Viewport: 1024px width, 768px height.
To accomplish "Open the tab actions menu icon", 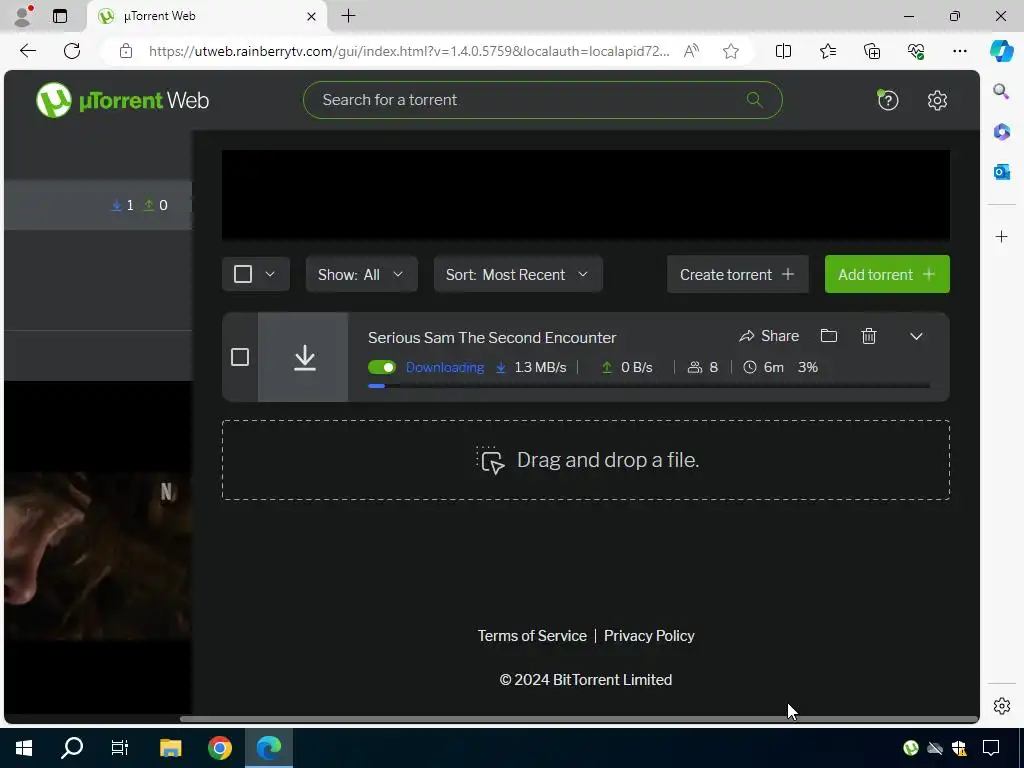I will point(60,16).
